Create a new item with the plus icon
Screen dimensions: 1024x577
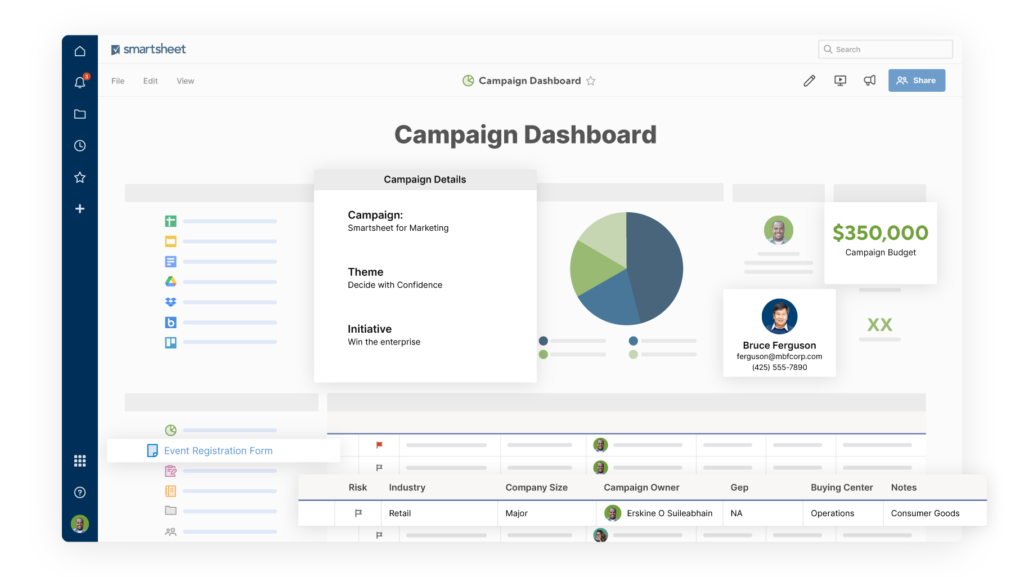(79, 209)
